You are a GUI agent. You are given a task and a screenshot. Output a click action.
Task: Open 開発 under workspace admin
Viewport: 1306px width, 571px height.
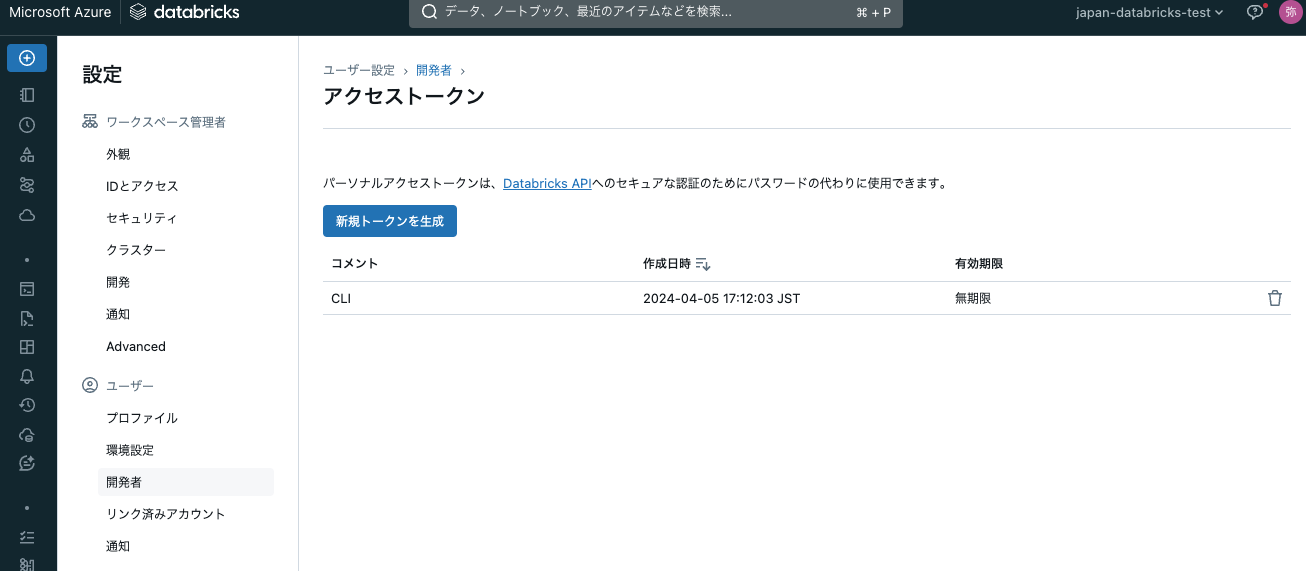118,282
